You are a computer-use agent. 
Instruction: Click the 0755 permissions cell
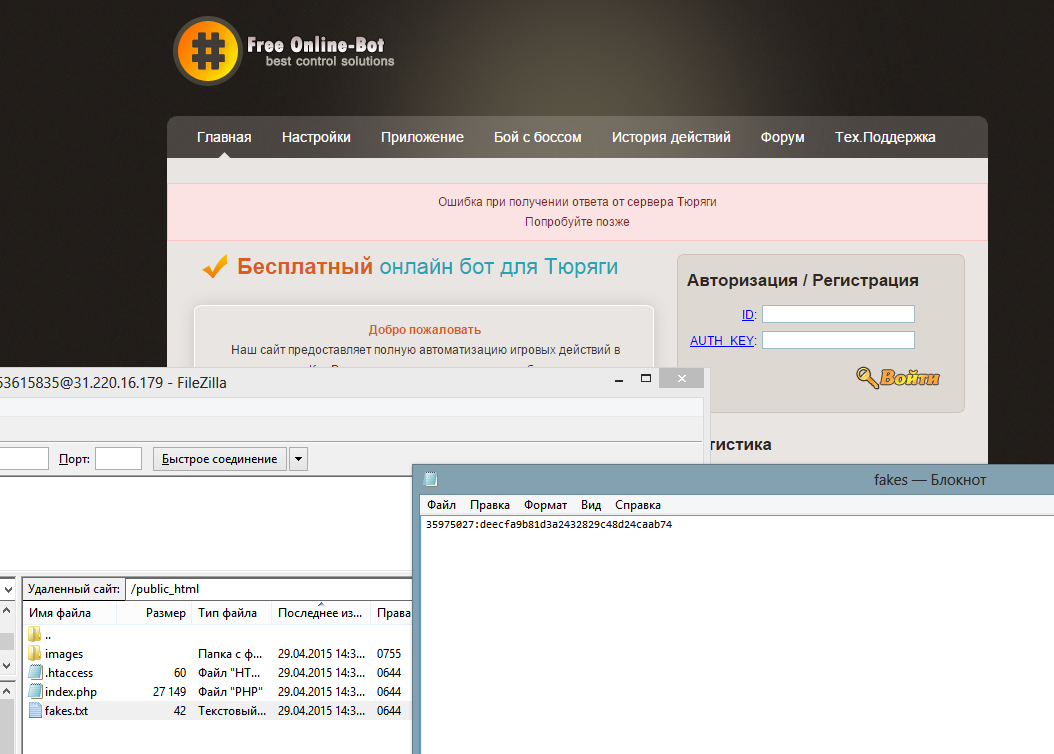click(x=389, y=654)
